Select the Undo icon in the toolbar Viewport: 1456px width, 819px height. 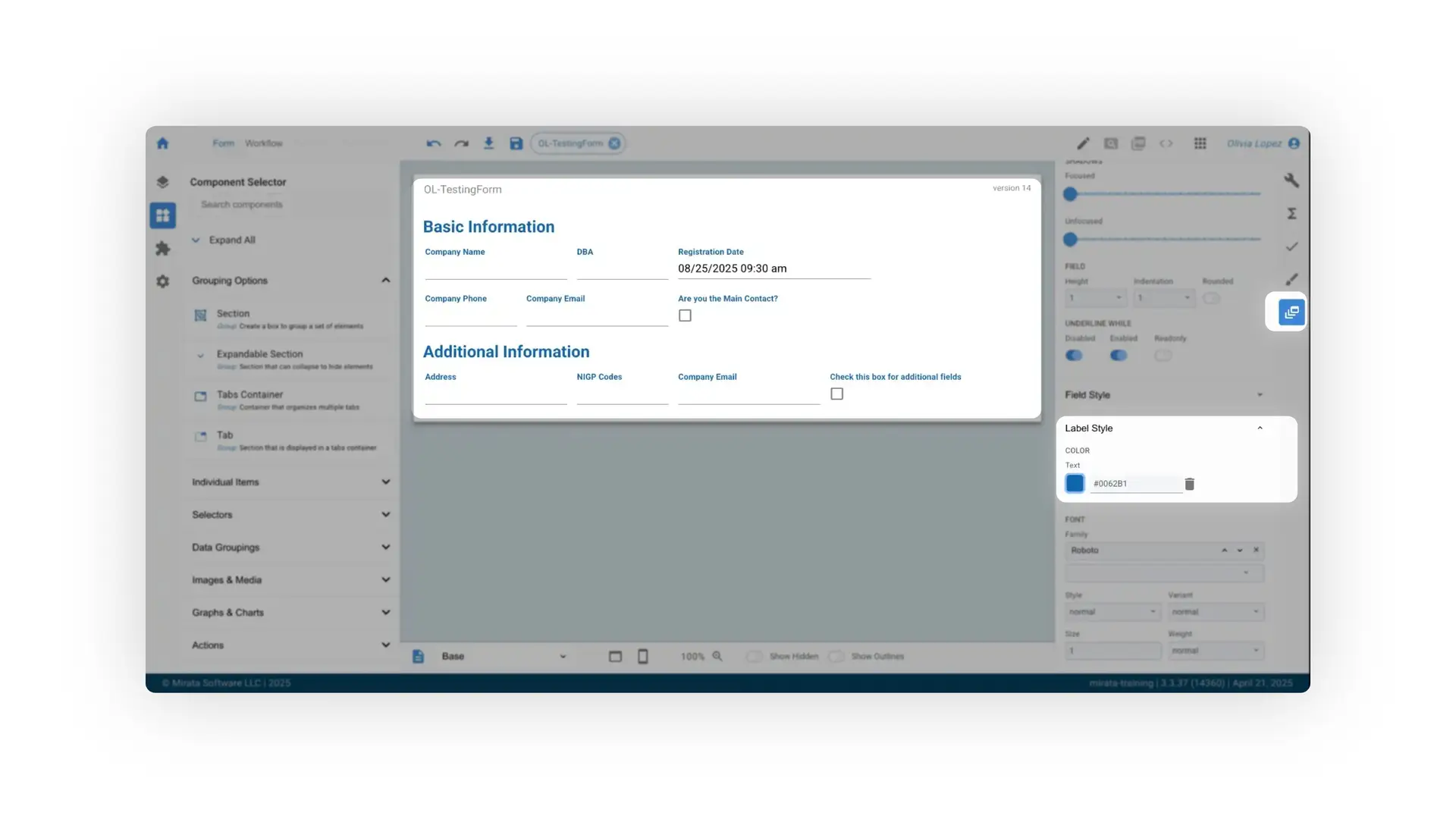click(432, 143)
